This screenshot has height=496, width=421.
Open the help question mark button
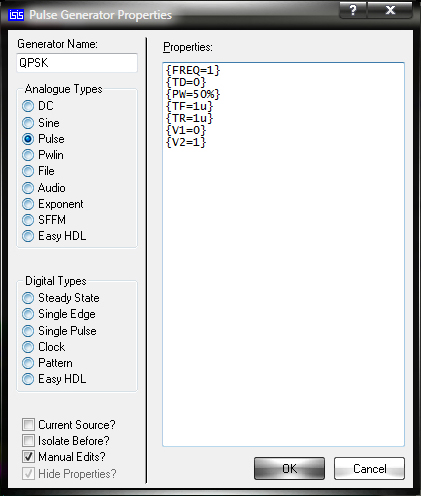(x=353, y=10)
